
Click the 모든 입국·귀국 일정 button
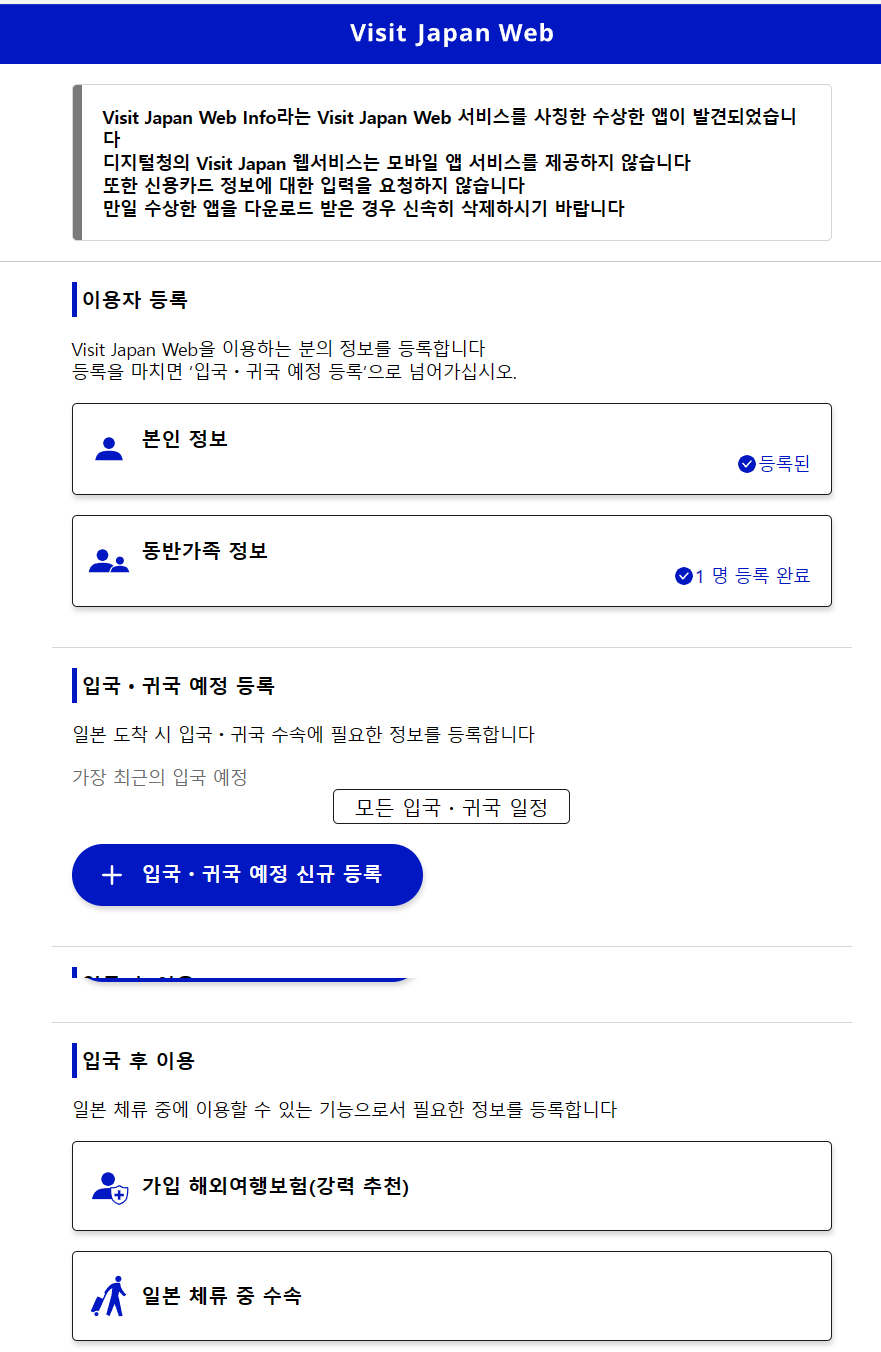point(451,806)
